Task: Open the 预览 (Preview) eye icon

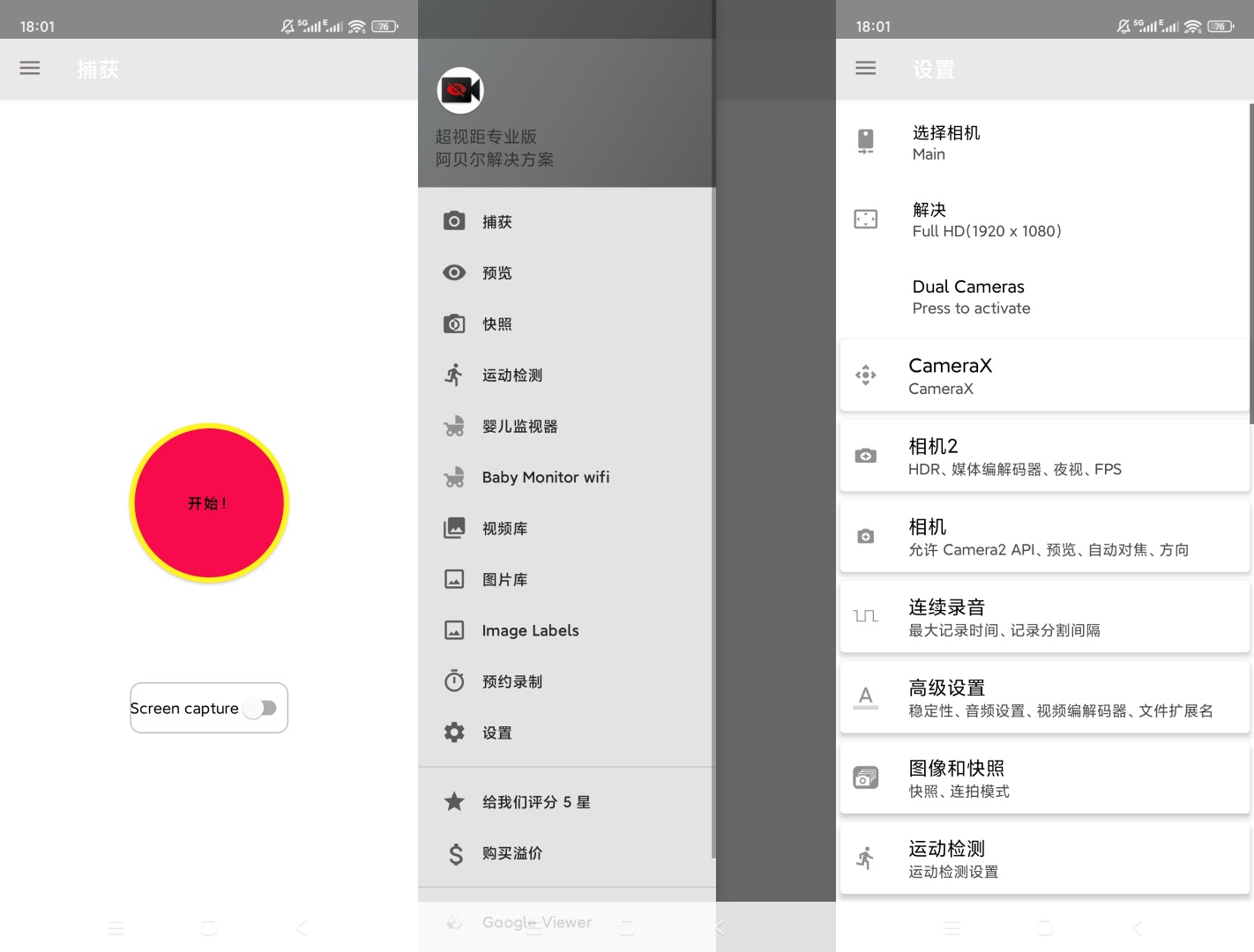Action: click(453, 272)
